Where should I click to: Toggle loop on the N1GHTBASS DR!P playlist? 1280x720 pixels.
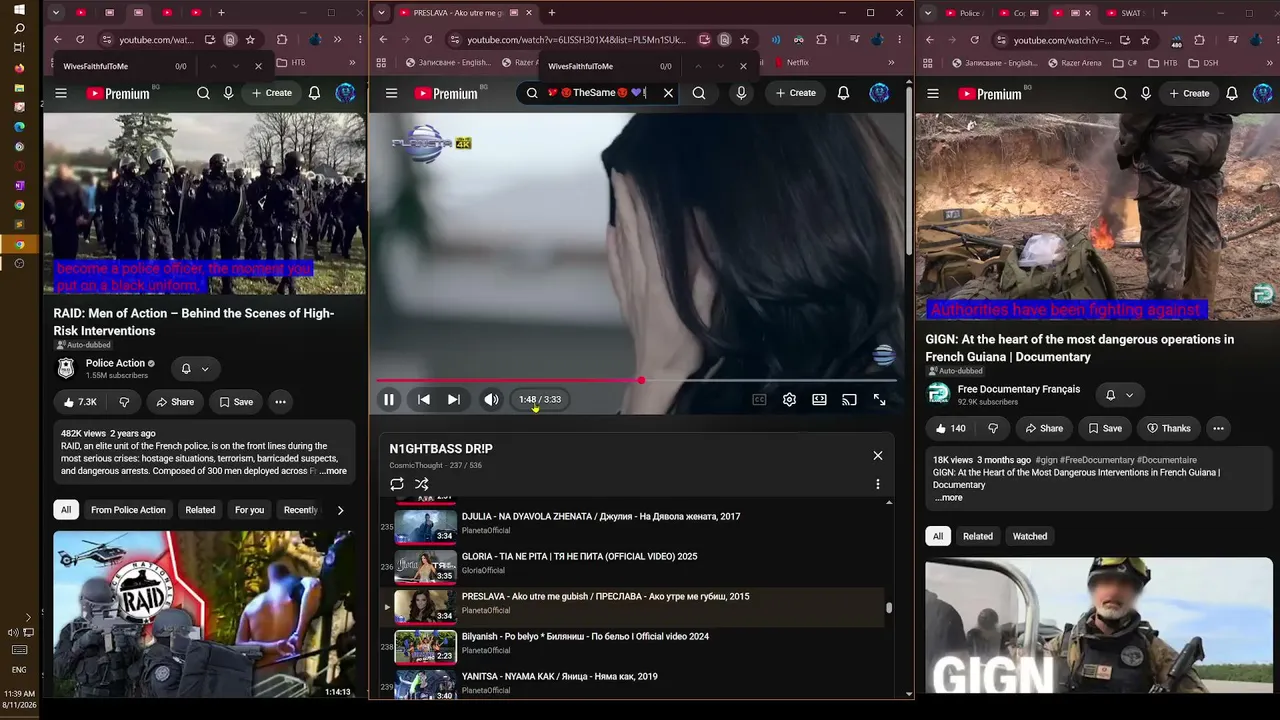(x=397, y=484)
